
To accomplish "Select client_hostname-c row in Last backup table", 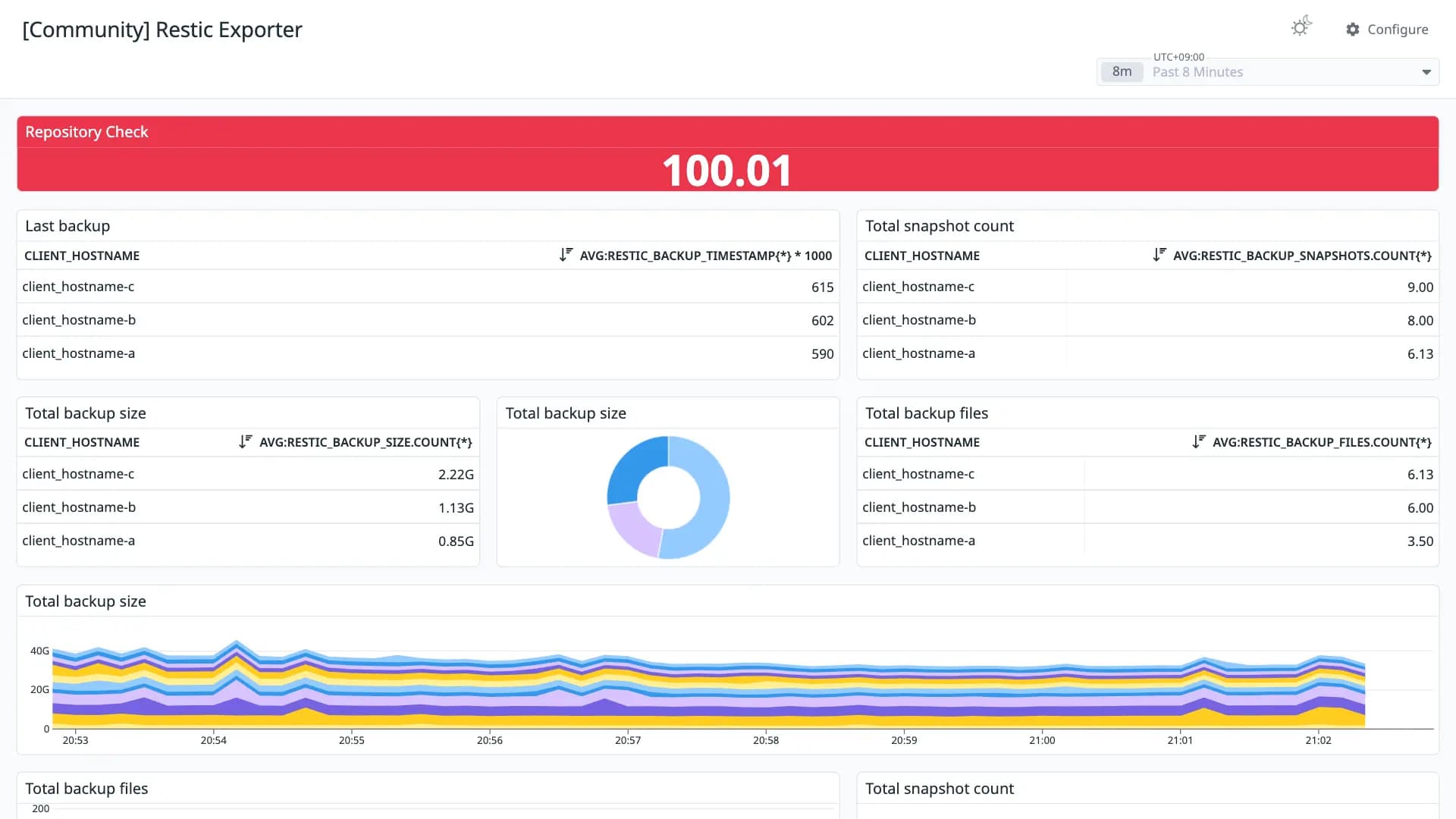I will click(x=428, y=287).
